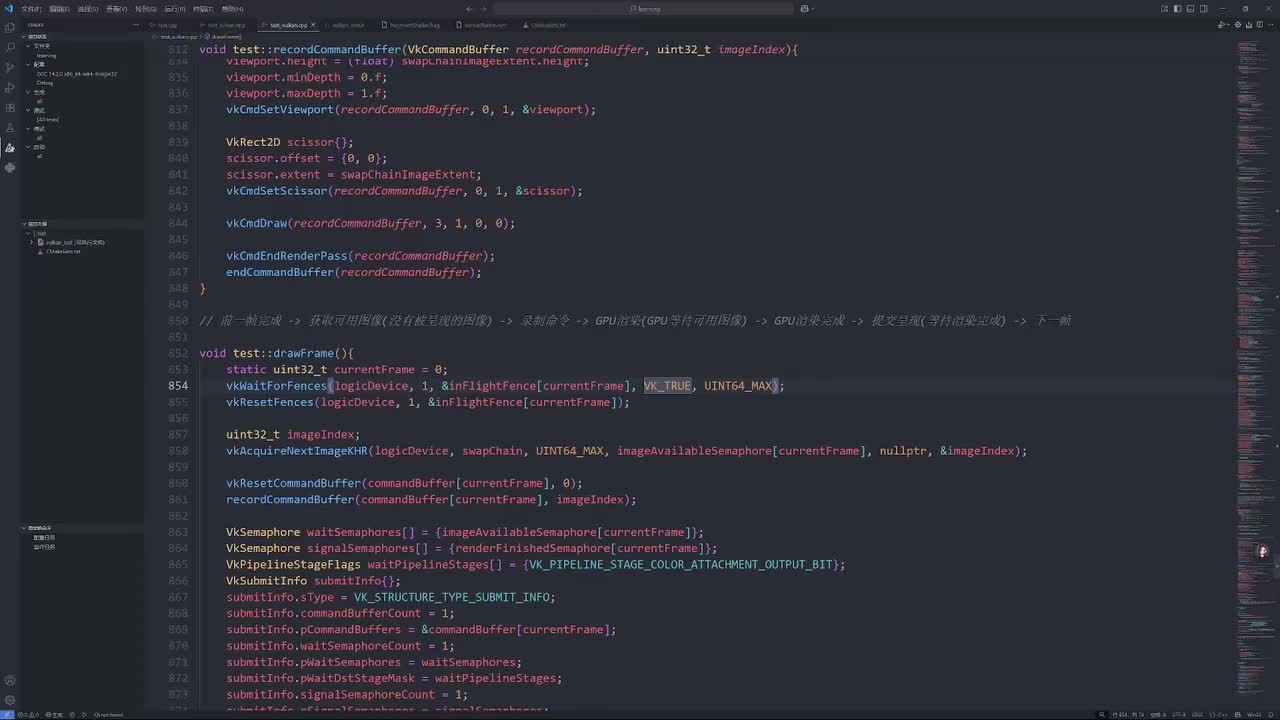Open the Python view icon

(x=10, y=168)
